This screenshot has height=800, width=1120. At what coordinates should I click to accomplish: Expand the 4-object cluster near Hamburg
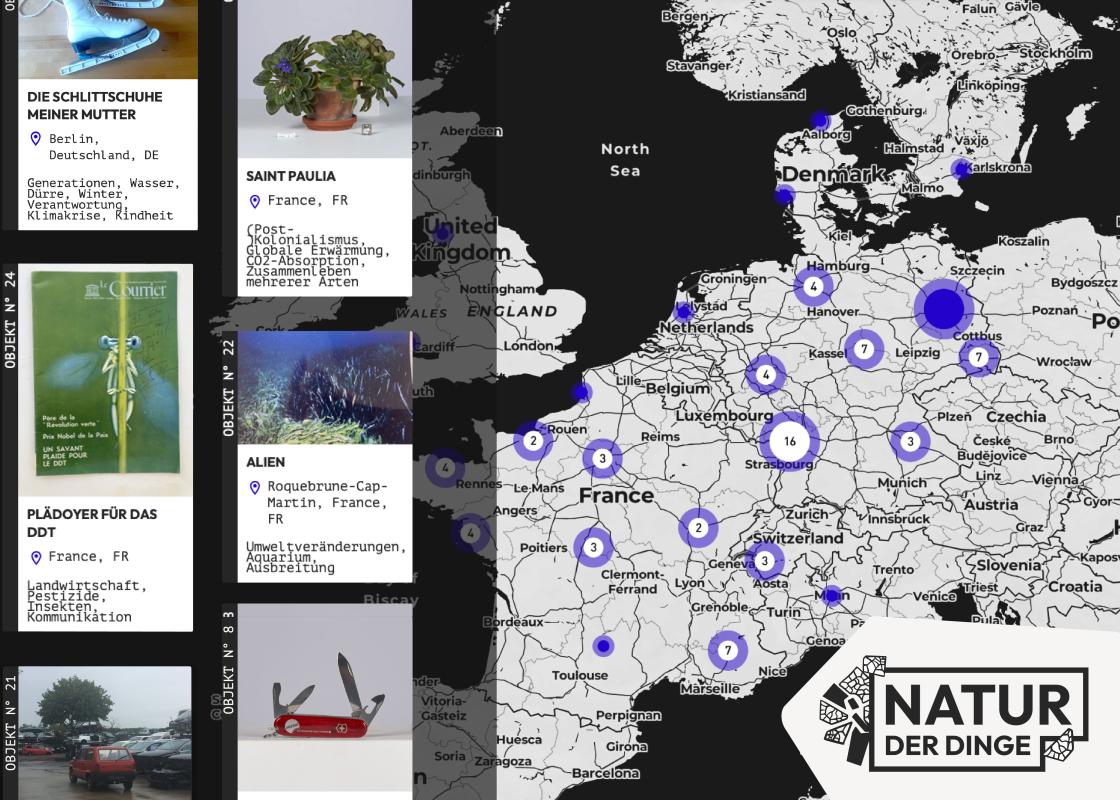click(813, 287)
